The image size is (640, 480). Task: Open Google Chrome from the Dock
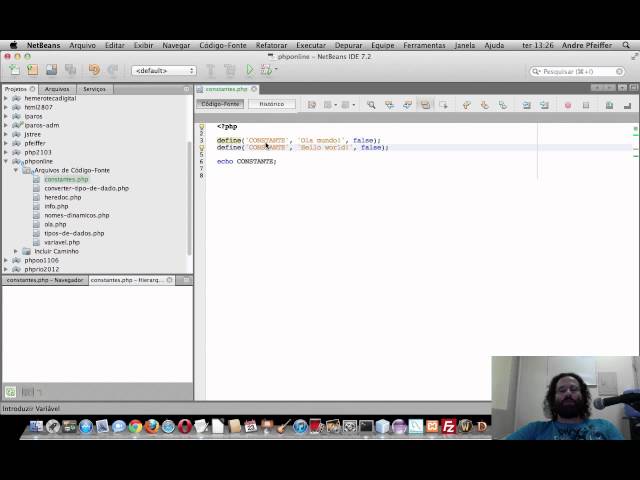pyautogui.click(x=136, y=427)
